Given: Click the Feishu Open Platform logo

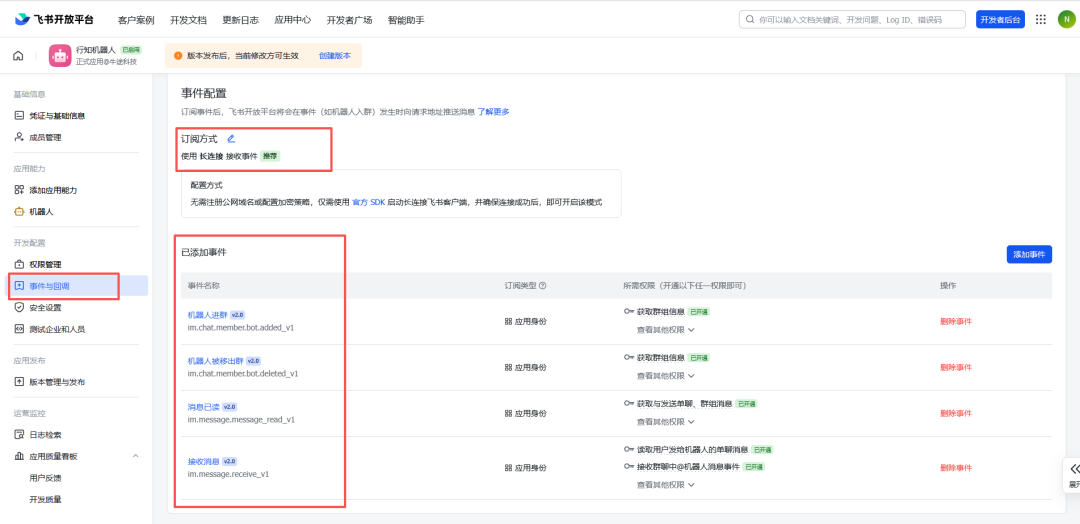Looking at the screenshot, I should tap(54, 19).
